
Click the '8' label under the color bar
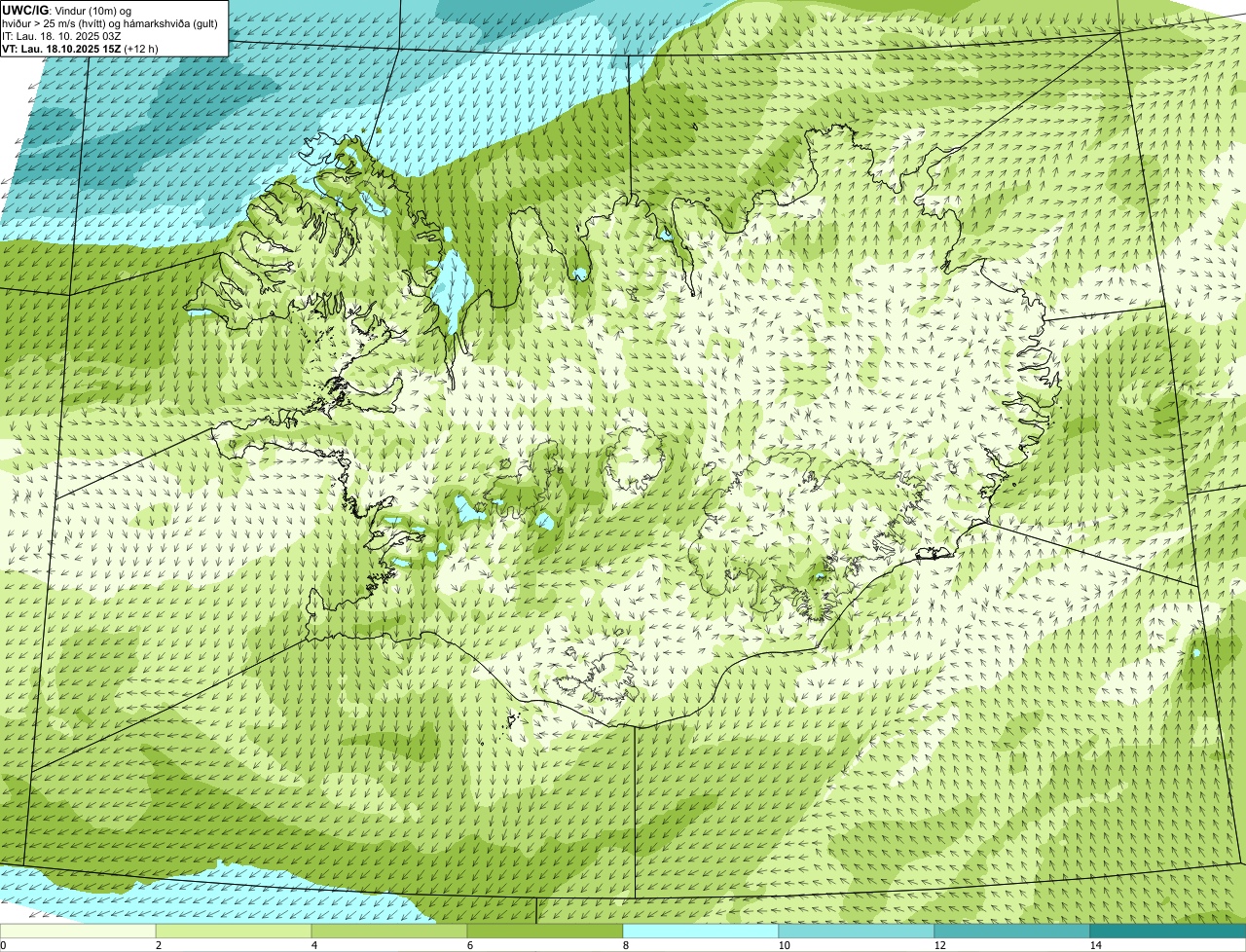coord(625,945)
